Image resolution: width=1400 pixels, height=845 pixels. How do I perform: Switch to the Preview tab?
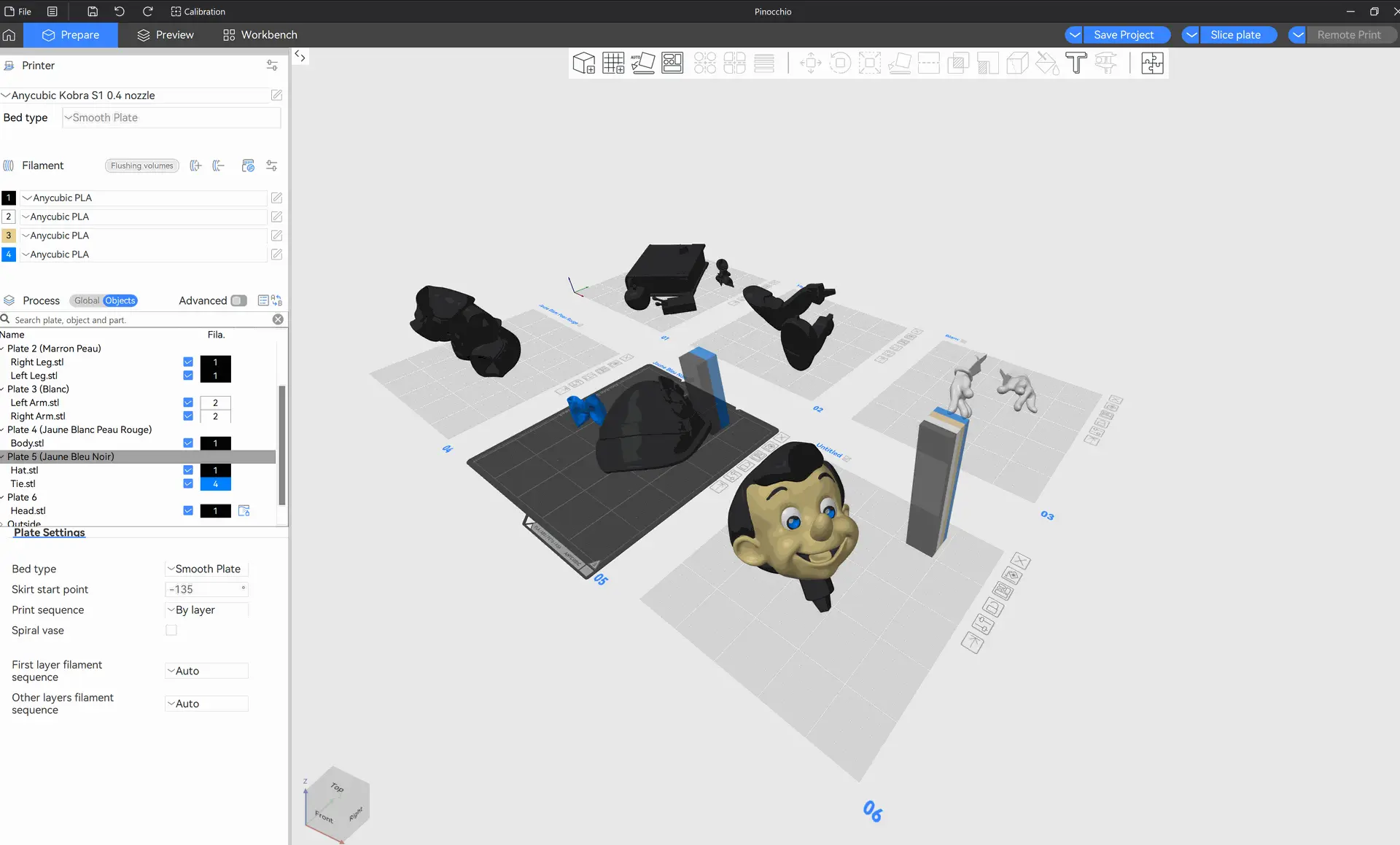(x=166, y=35)
